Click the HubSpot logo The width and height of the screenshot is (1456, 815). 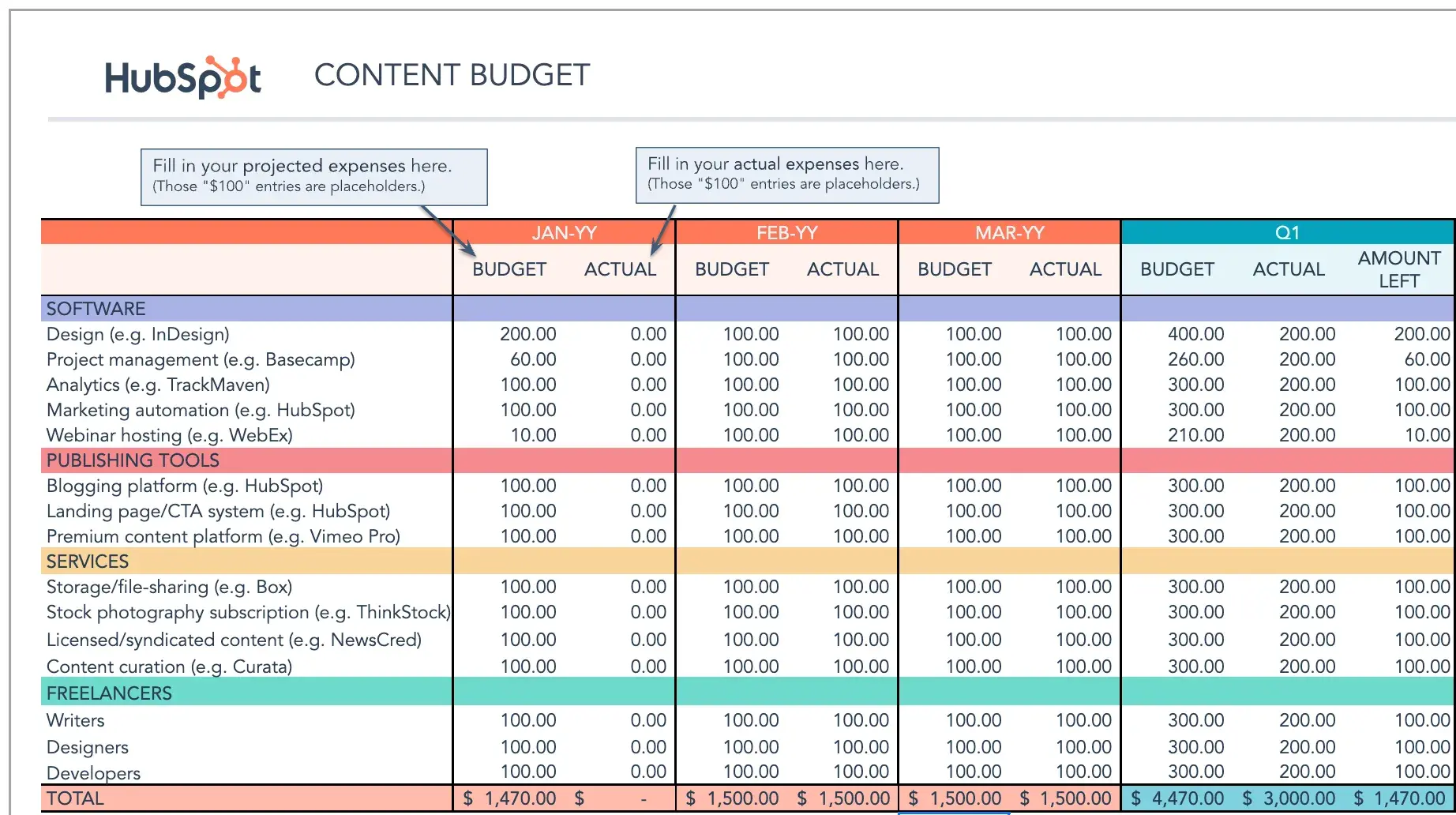tap(183, 77)
